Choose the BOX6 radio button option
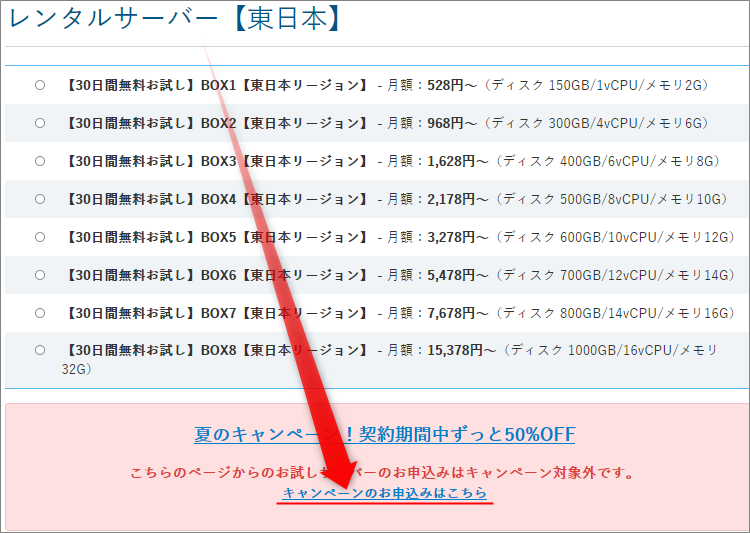 [x=40, y=275]
